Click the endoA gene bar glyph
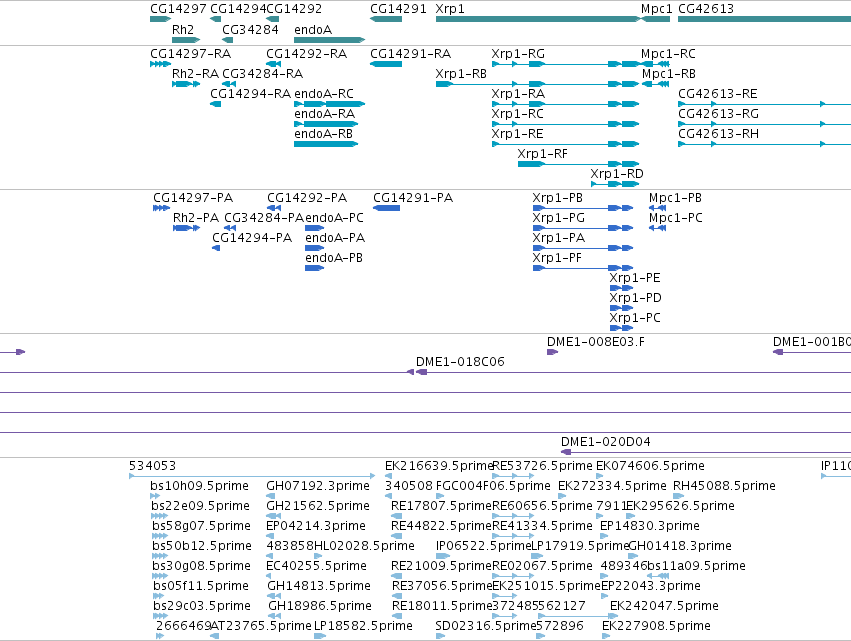851x641 pixels. (329, 40)
